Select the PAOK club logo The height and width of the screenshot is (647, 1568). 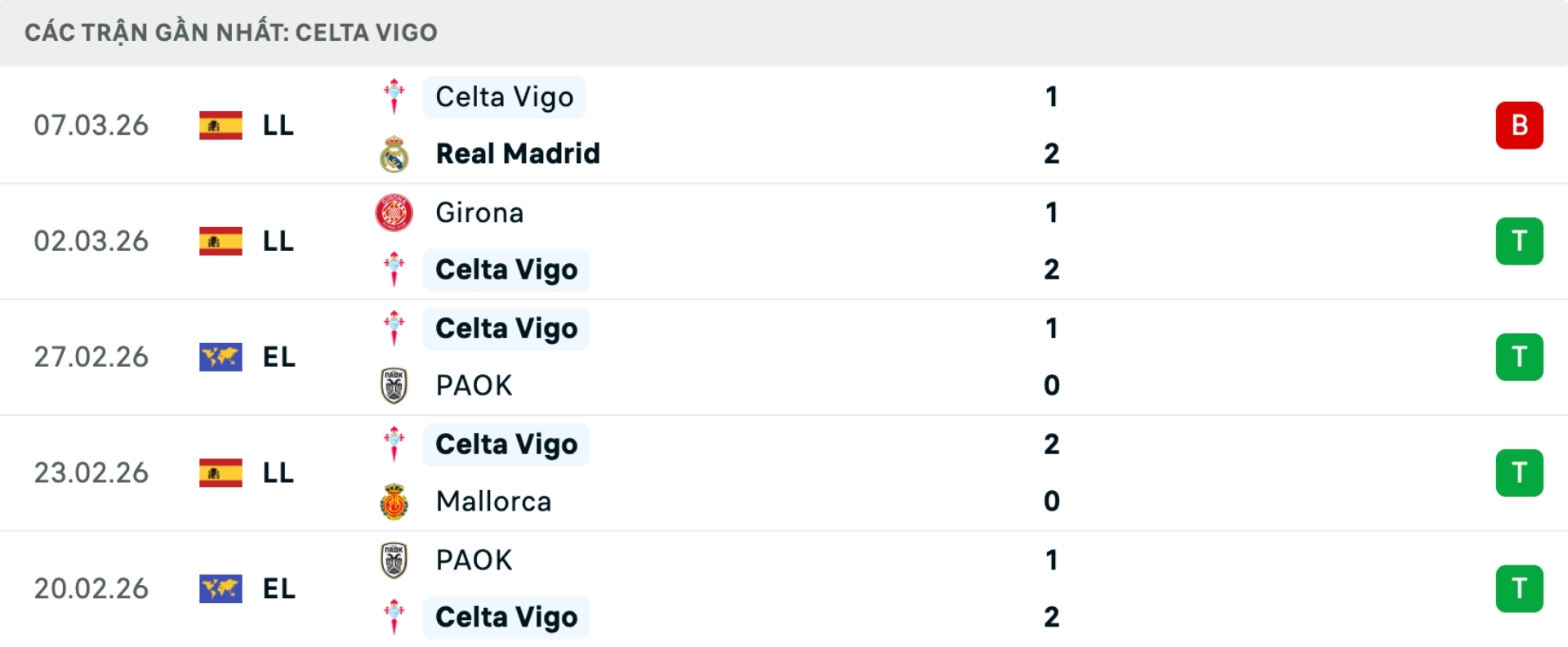(394, 386)
